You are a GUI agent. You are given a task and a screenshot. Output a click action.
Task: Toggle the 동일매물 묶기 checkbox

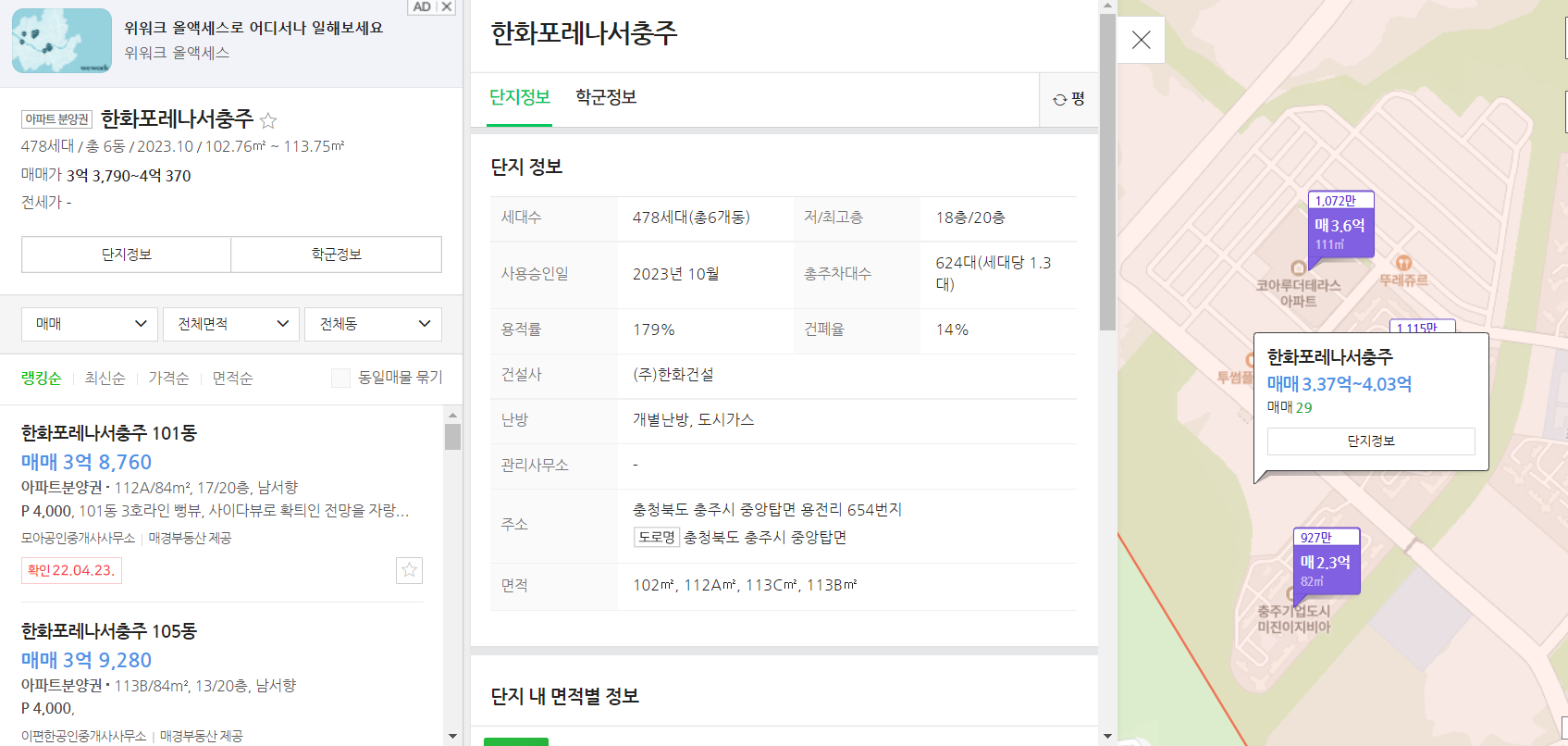tap(340, 378)
